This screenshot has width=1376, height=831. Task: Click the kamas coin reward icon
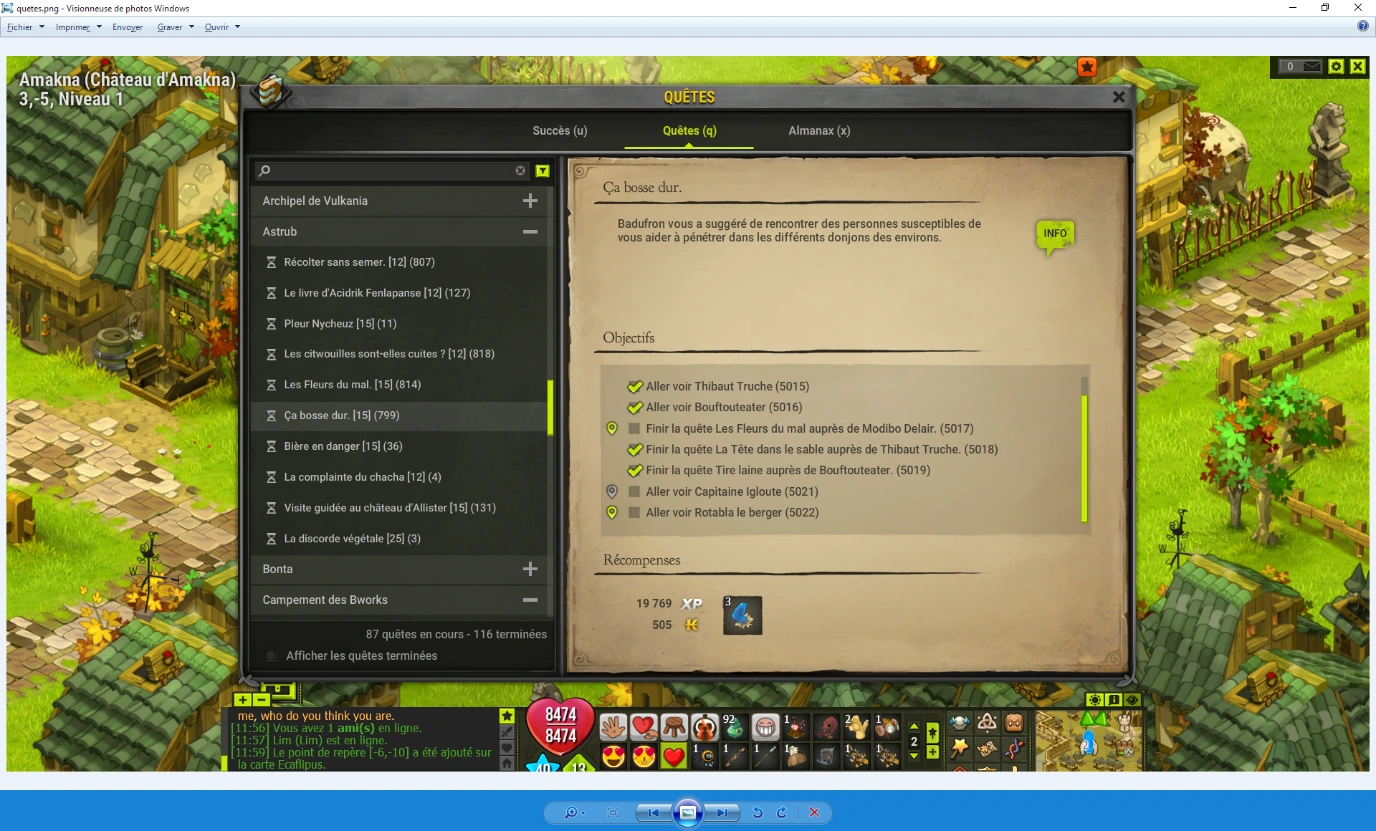click(690, 625)
